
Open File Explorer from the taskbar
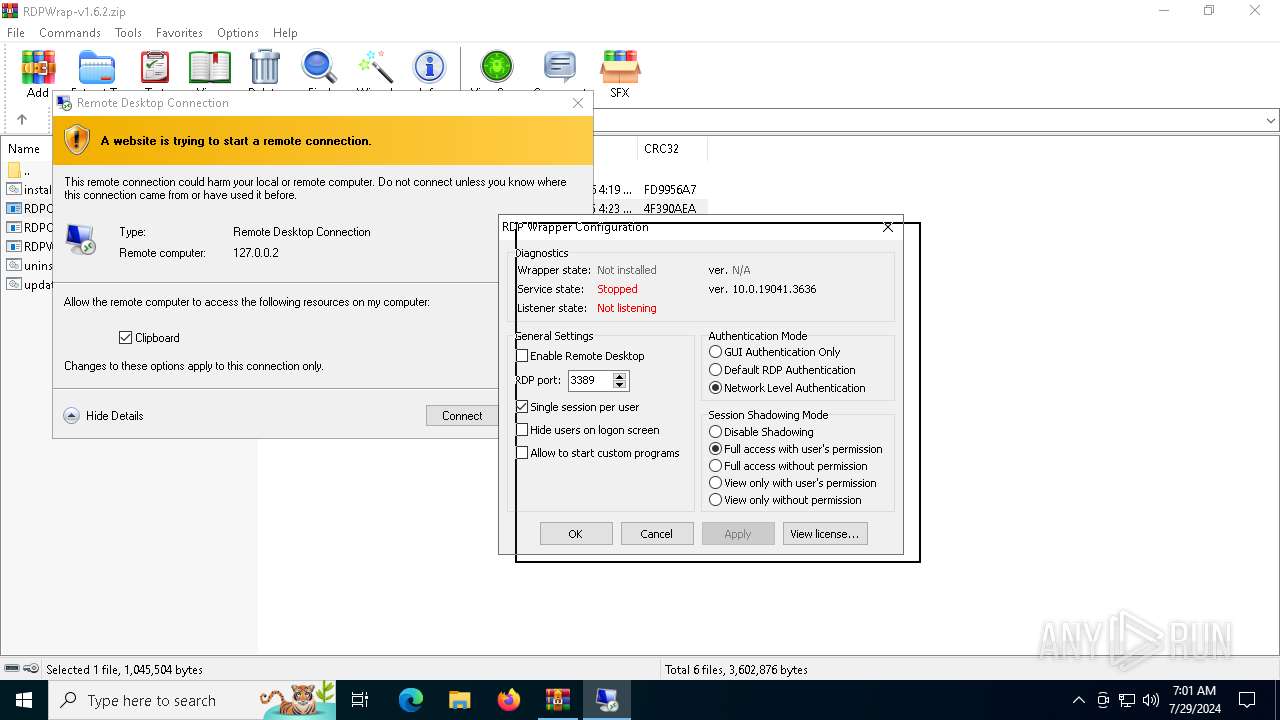tap(460, 700)
